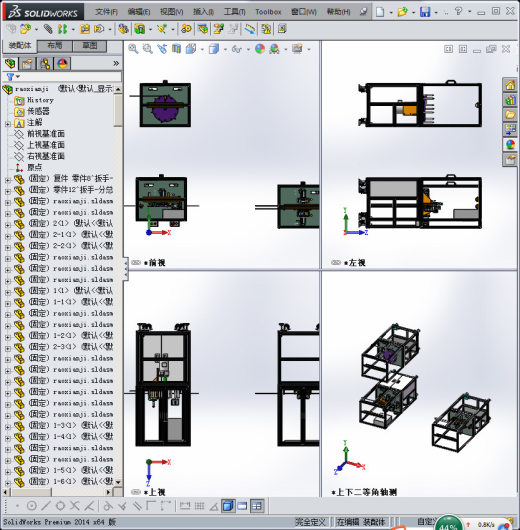Click the Reference Geometry icon

[162, 29]
